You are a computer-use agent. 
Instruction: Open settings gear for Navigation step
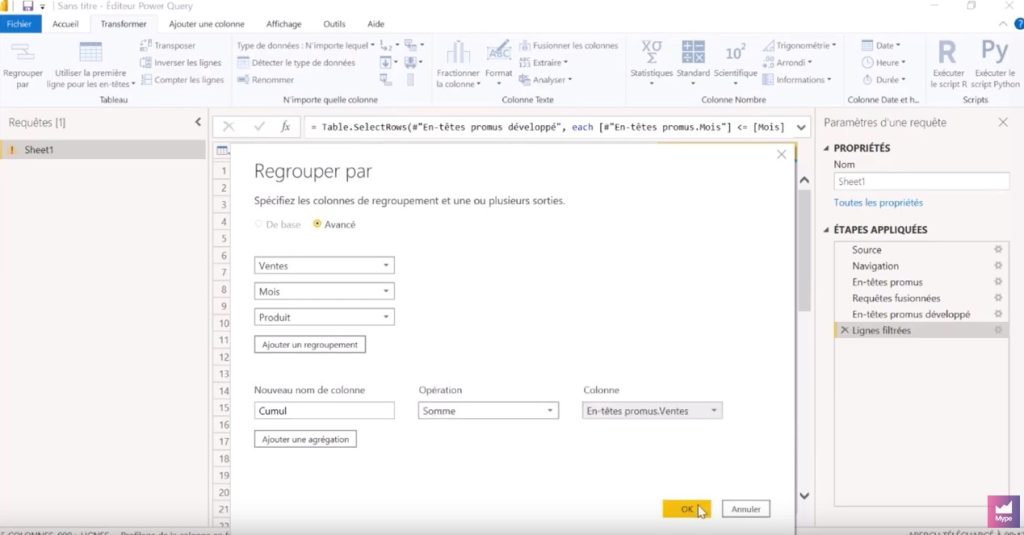[x=998, y=266]
